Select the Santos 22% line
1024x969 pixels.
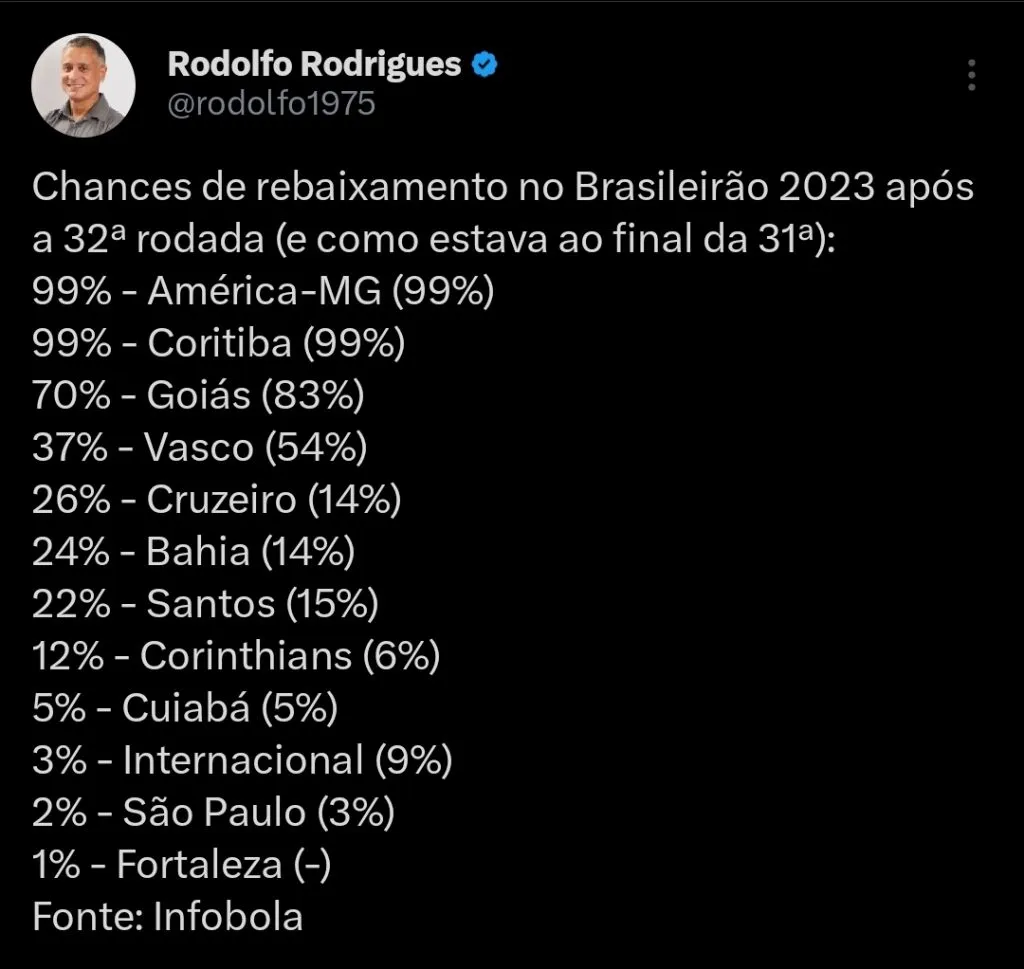tap(205, 603)
